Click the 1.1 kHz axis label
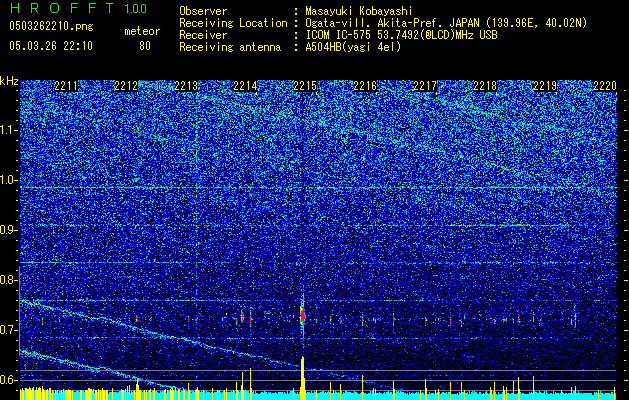The image size is (629, 400). tap(9, 130)
